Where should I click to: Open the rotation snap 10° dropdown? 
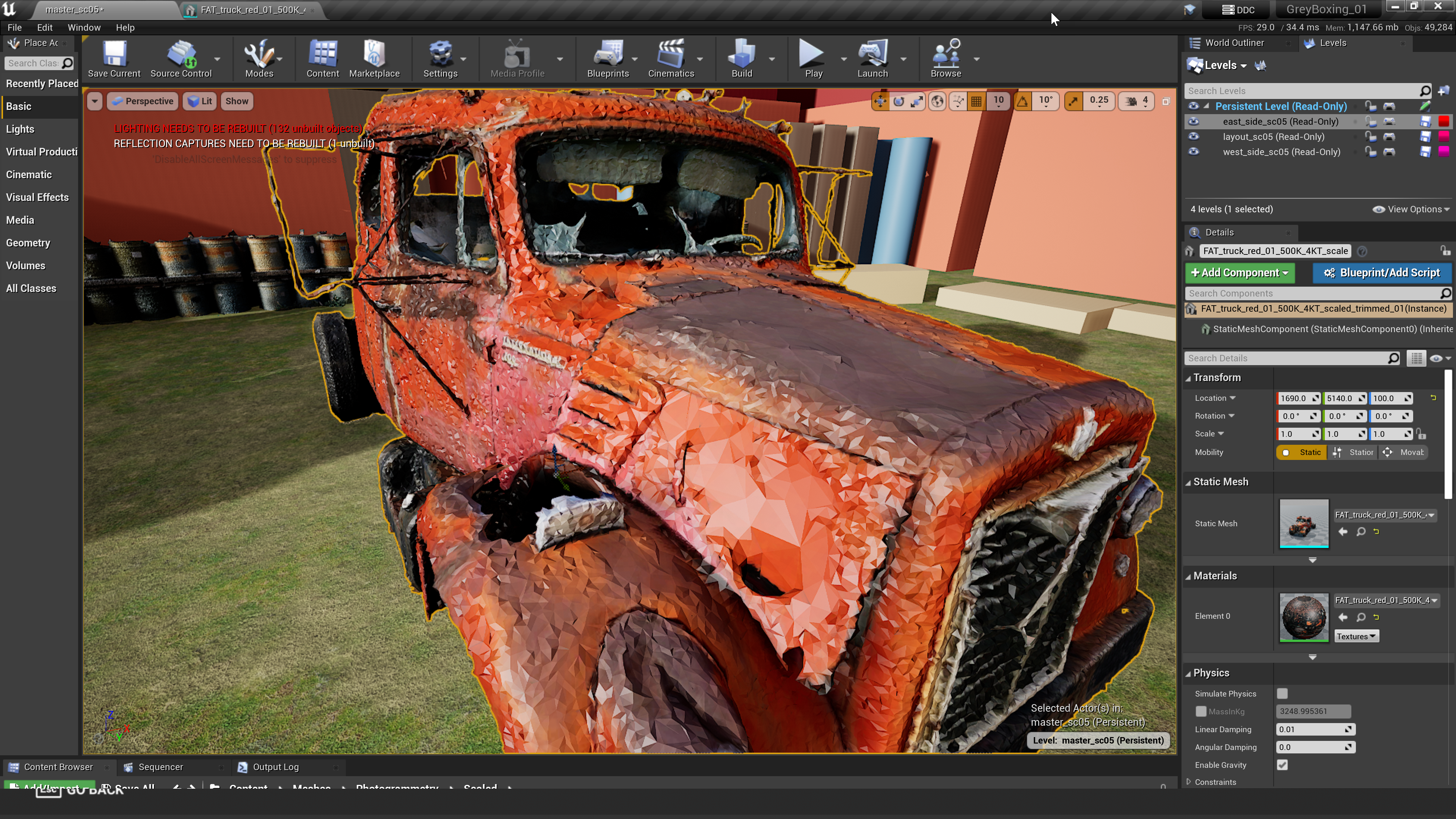pyautogui.click(x=1046, y=101)
